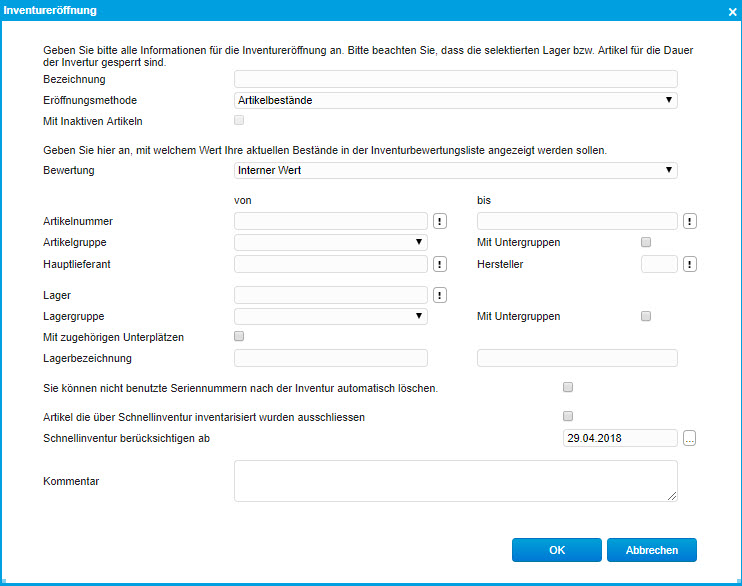Toggle exclusion of Schnellinventur articles checkbox
This screenshot has height=586, width=742.
tap(568, 416)
